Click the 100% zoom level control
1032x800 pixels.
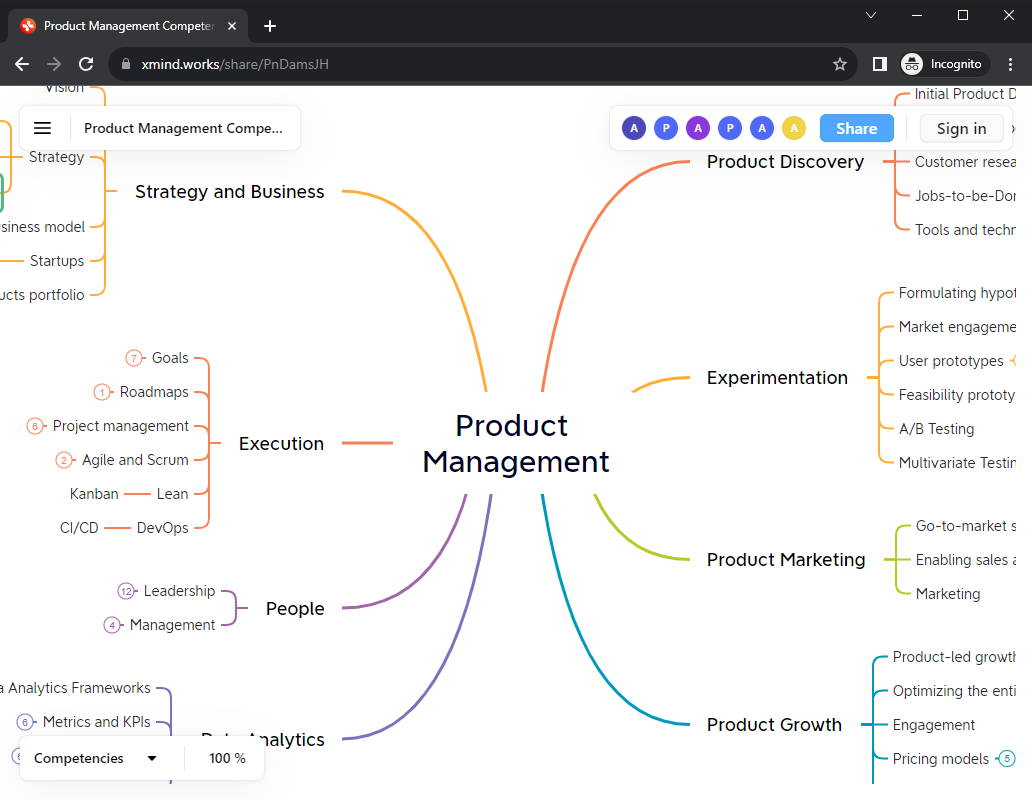click(x=224, y=758)
